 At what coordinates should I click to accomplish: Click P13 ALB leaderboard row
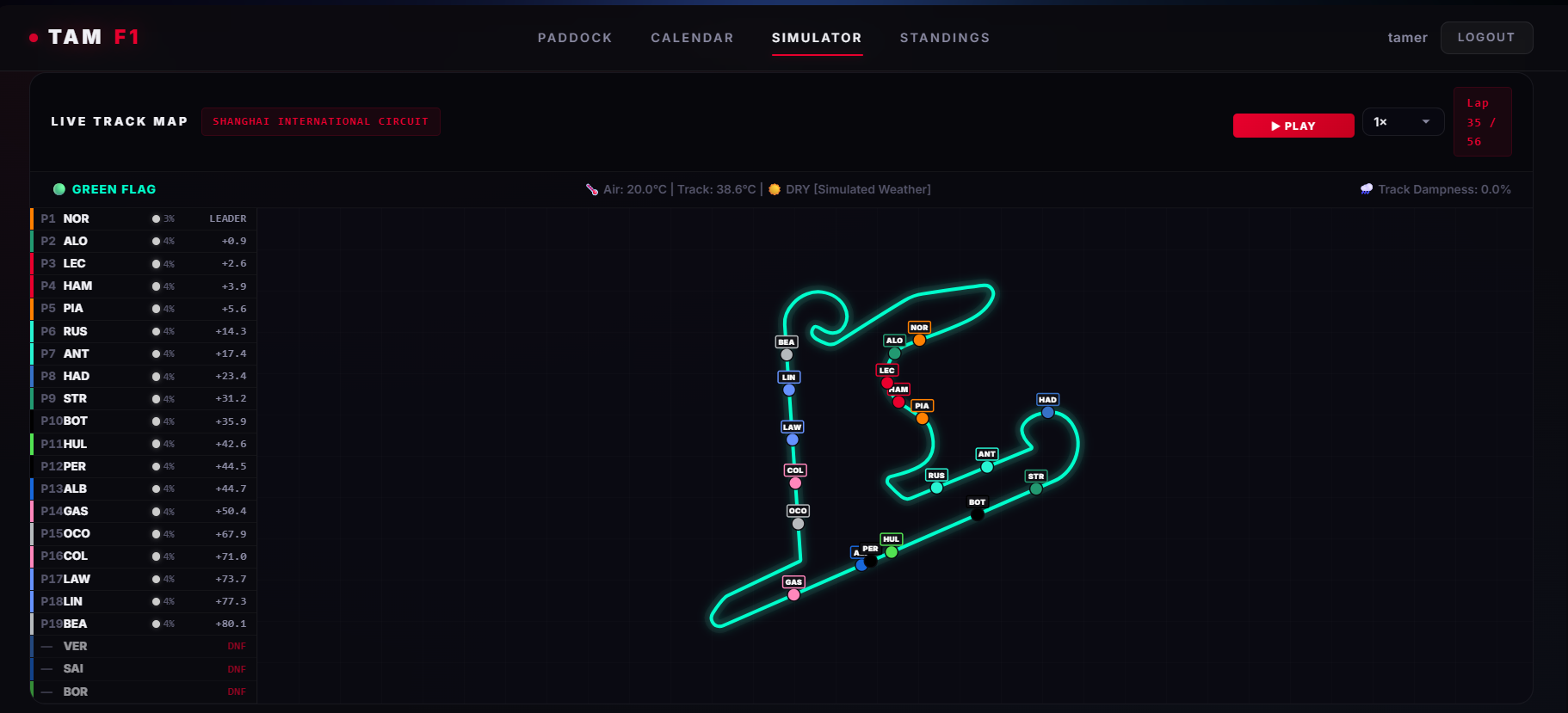144,489
